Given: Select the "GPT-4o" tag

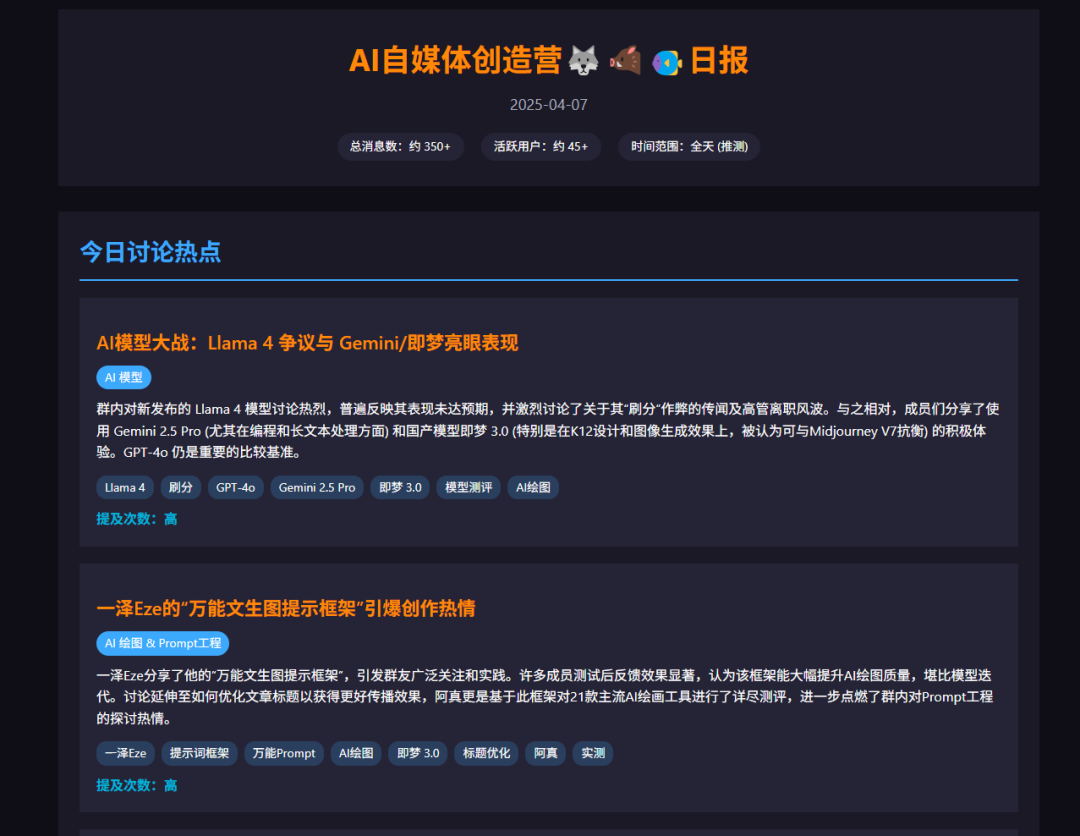Looking at the screenshot, I should point(235,487).
